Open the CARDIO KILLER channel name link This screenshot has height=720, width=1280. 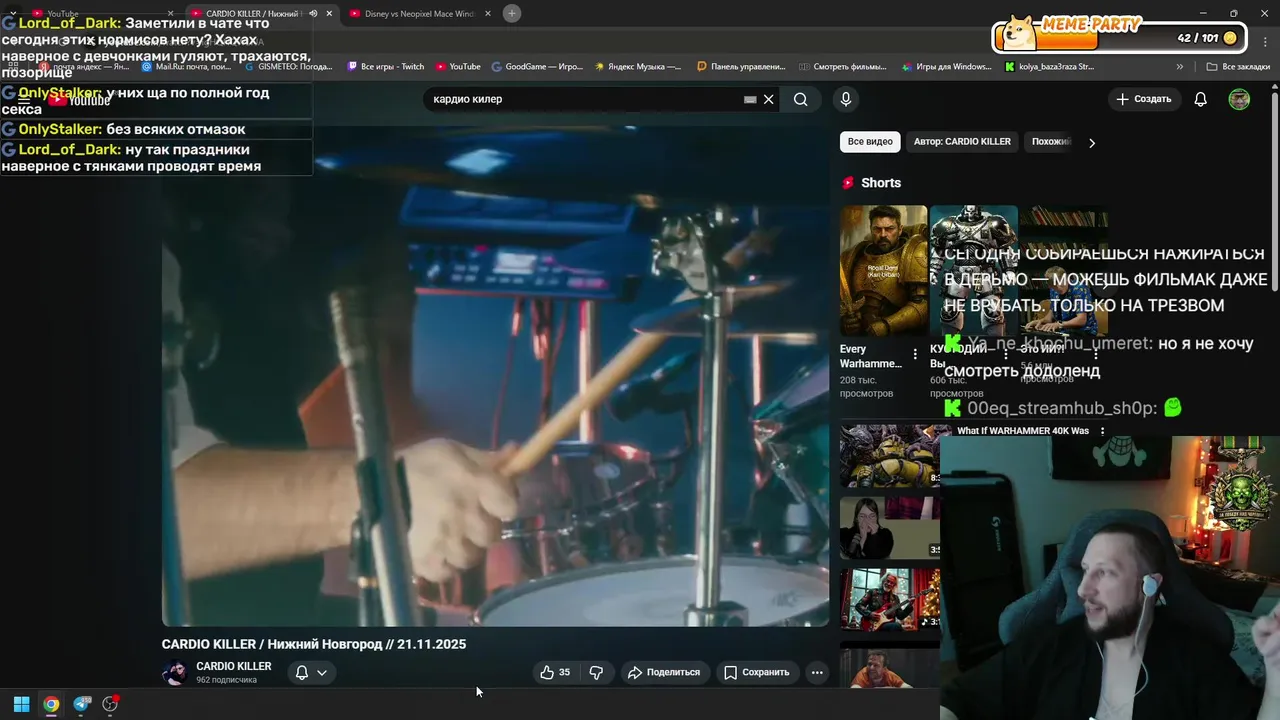pos(234,666)
